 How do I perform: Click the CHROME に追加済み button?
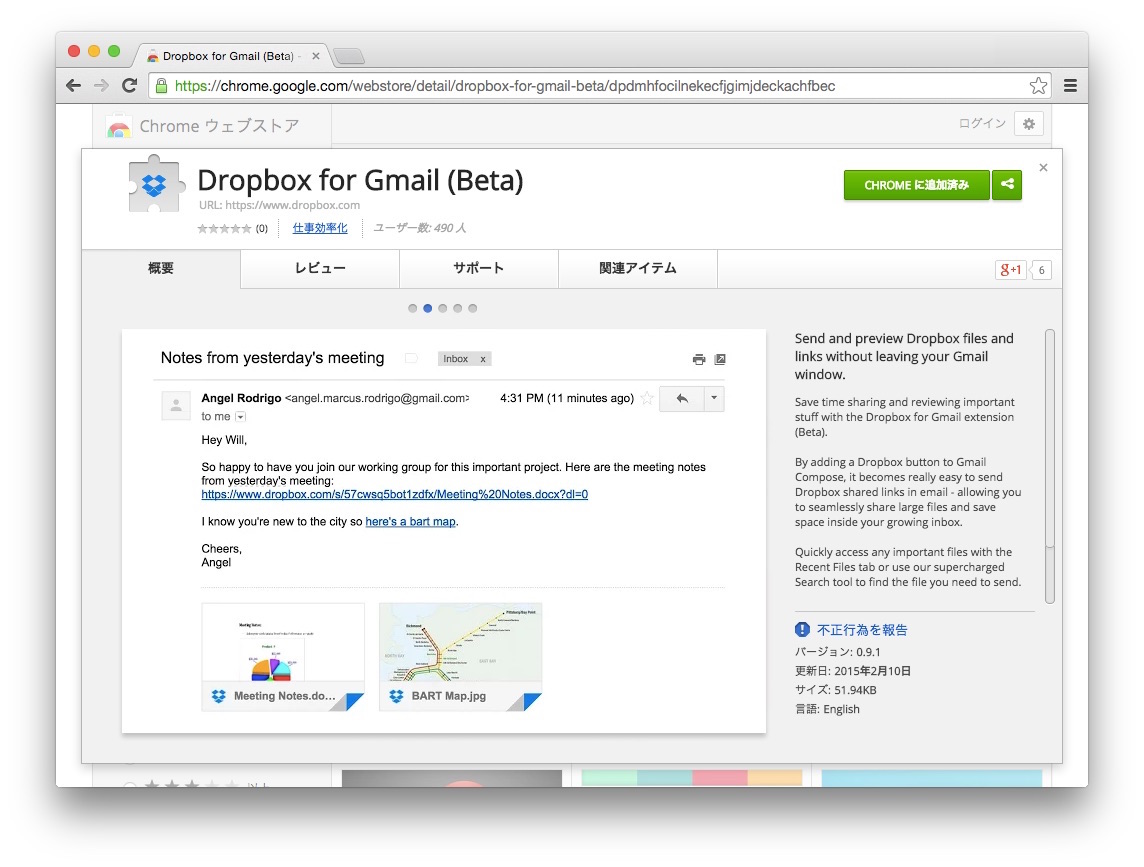916,185
